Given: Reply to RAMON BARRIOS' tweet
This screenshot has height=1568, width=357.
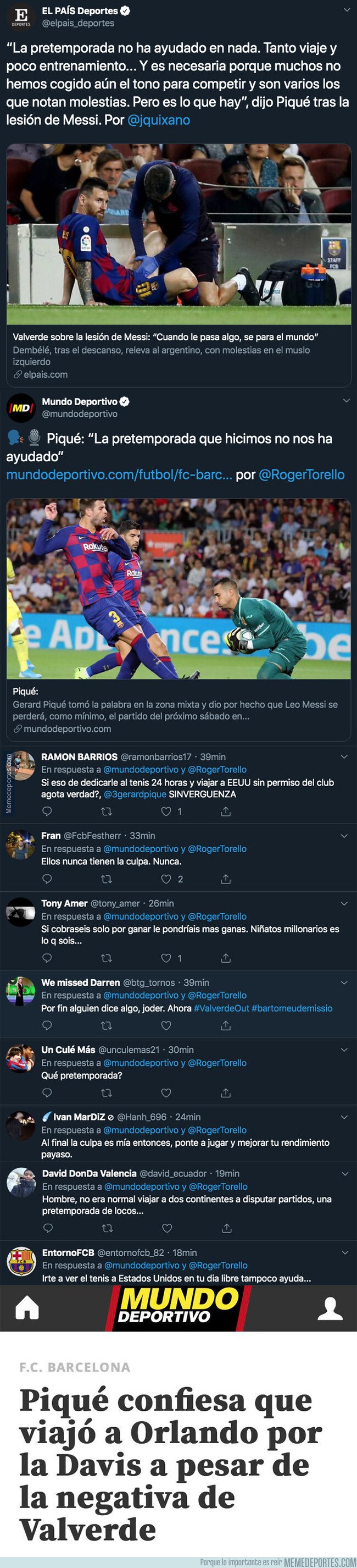Looking at the screenshot, I should tap(47, 810).
